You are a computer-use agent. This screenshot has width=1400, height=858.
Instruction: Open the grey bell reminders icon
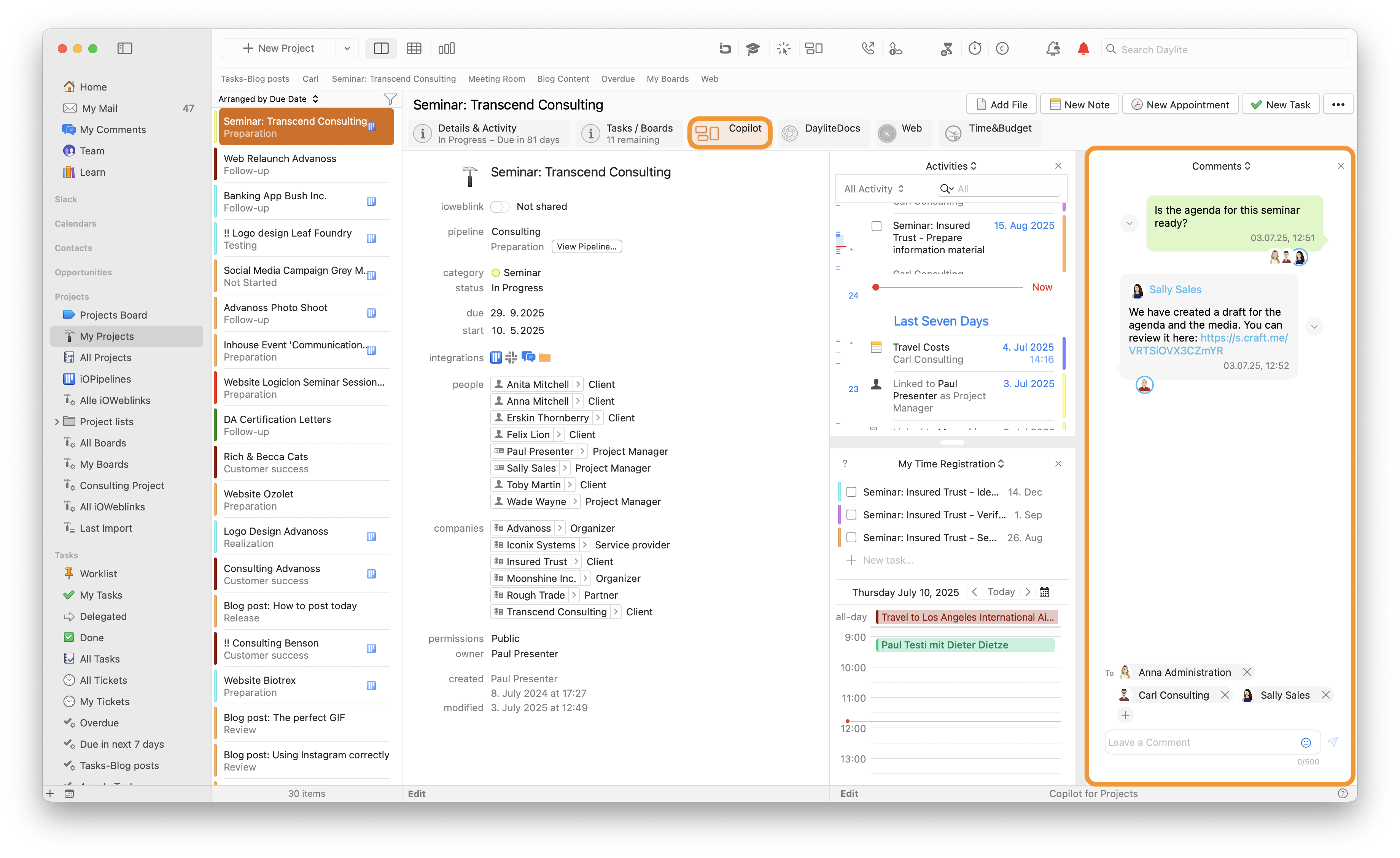(1053, 49)
